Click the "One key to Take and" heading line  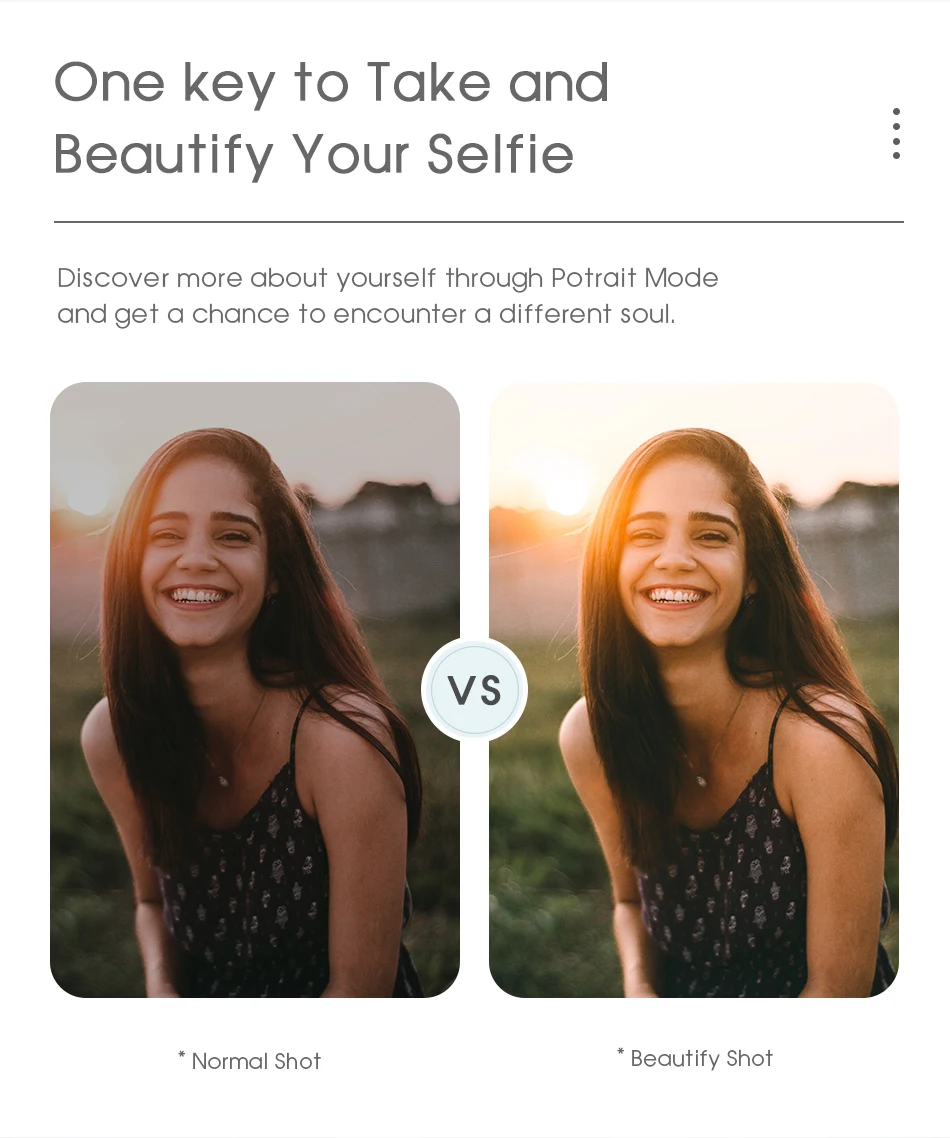pyautogui.click(x=331, y=83)
